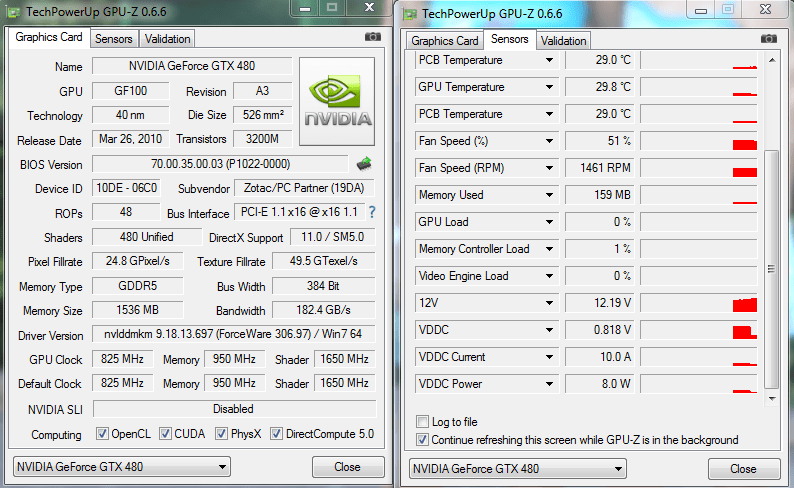
Task: Toggle the OpenCL checkbox
Action: click(102, 434)
